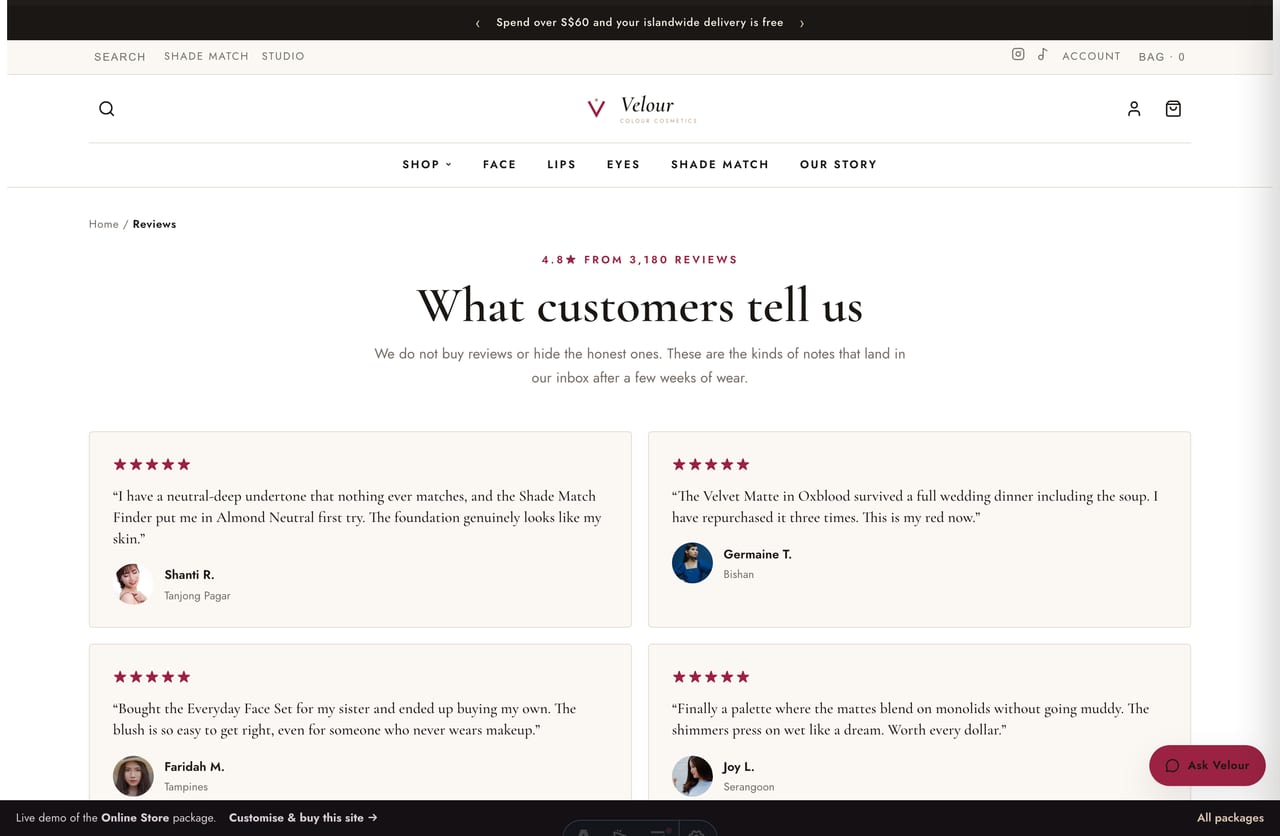1280x836 pixels.
Task: Click the free islandwide delivery announcement text
Action: pos(640,22)
